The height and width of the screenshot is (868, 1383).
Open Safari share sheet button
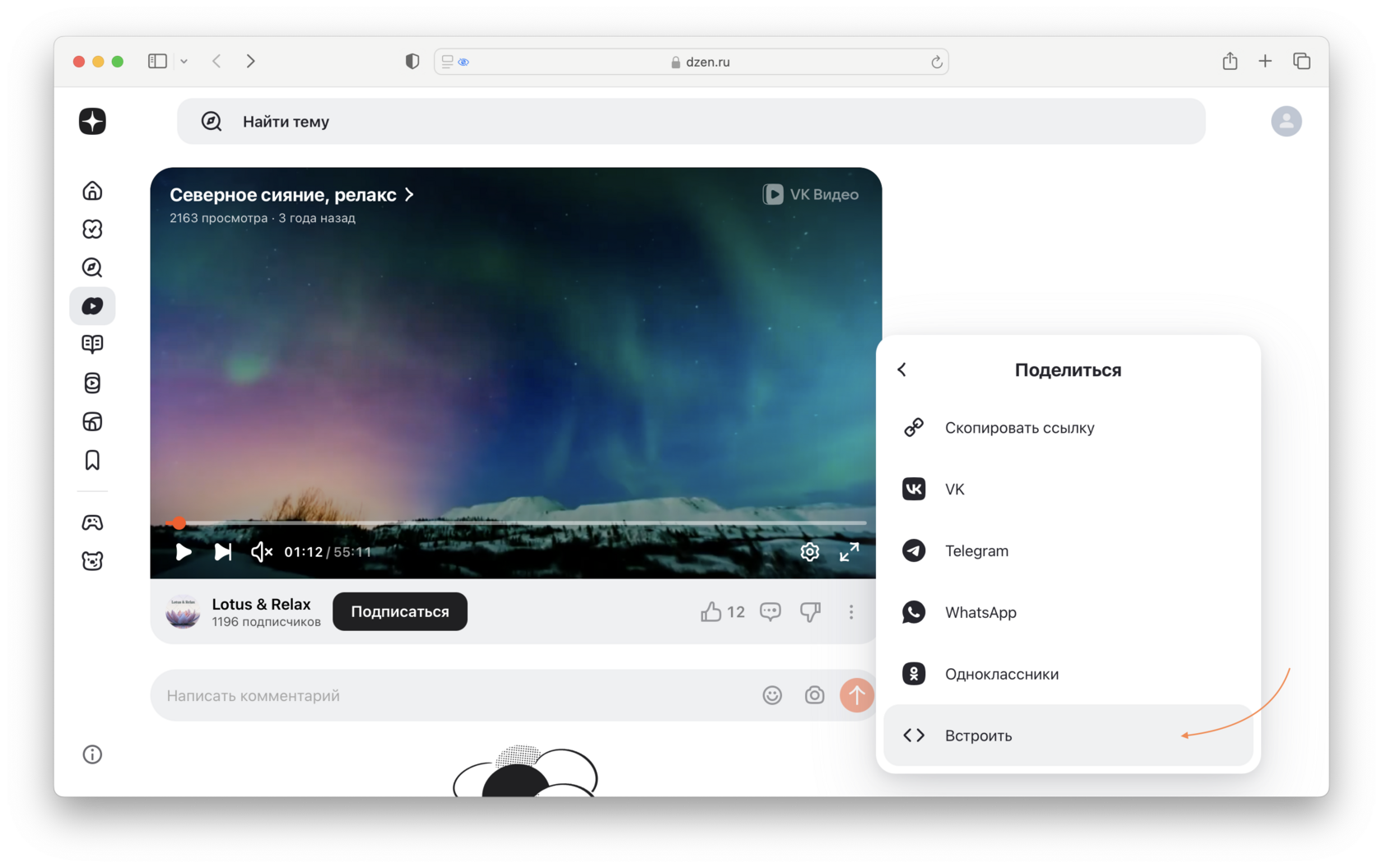point(1230,61)
